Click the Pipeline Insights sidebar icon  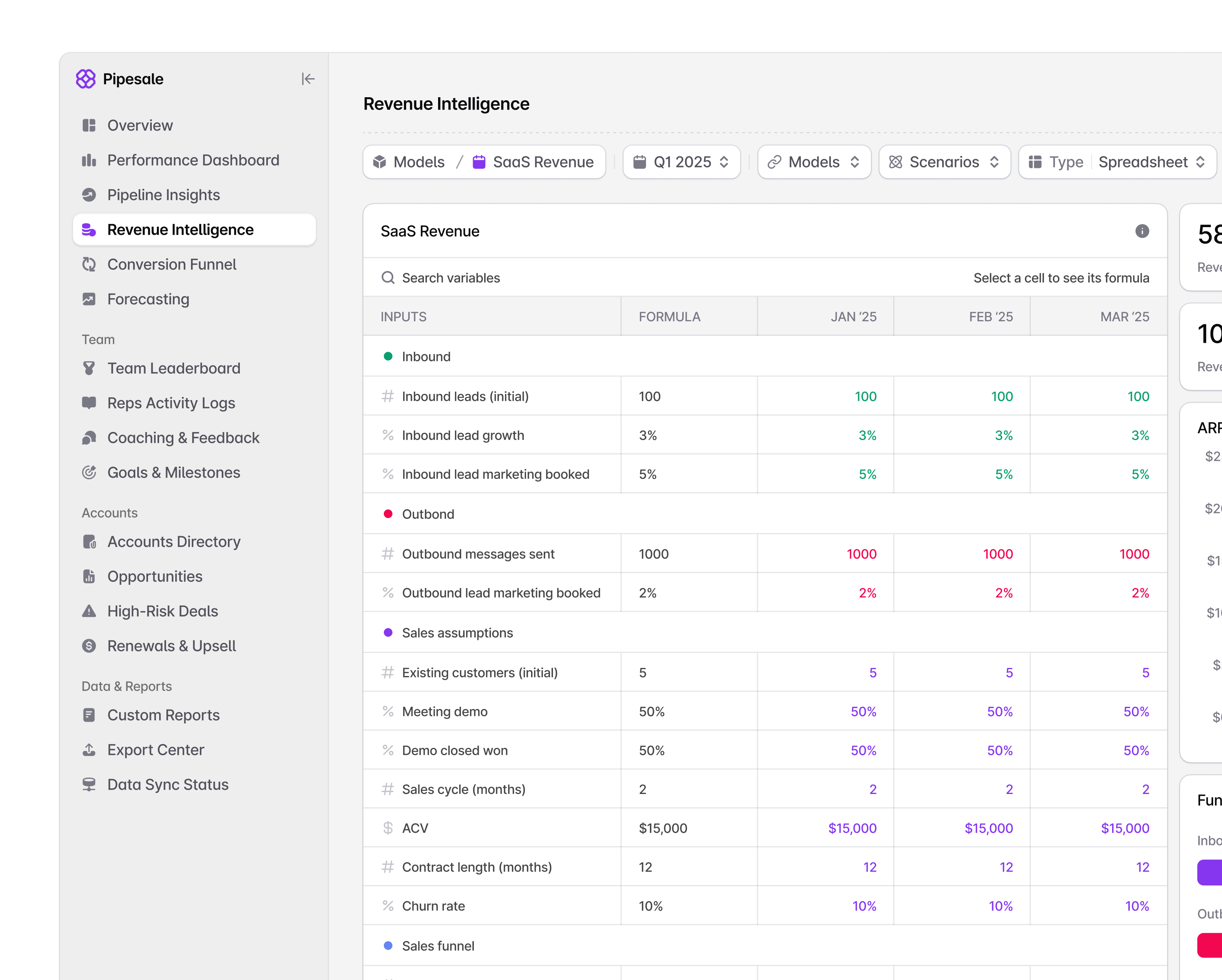coord(89,195)
